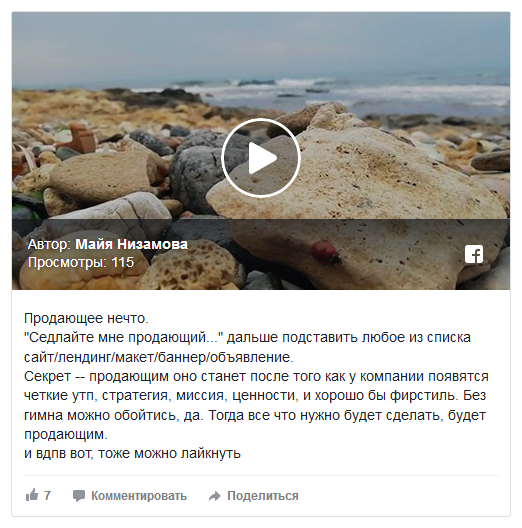Viewport: 522px width, 528px height.
Task: Click the speech bubble comment icon
Action: click(x=79, y=496)
